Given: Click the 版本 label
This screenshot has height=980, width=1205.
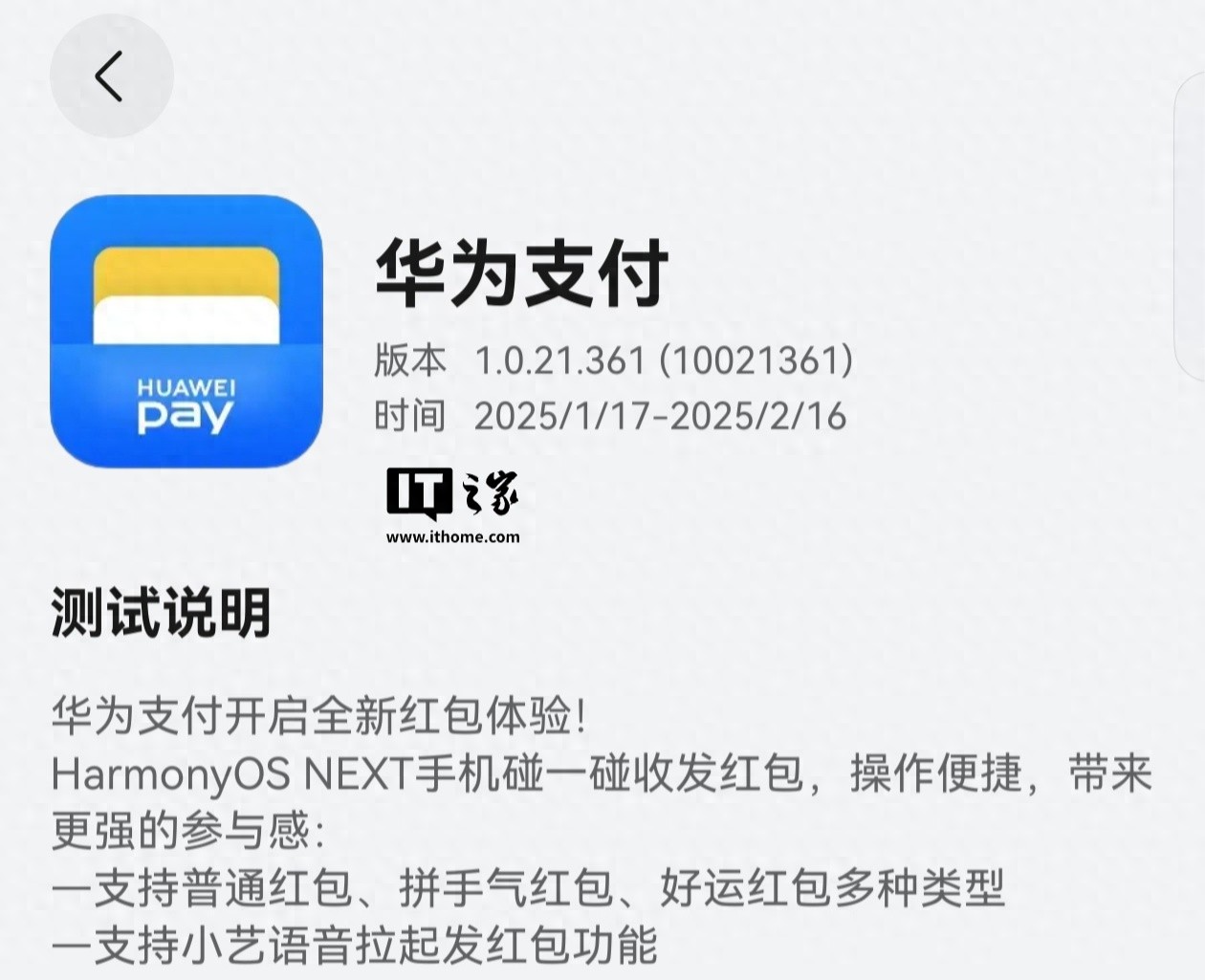Looking at the screenshot, I should pos(410,360).
